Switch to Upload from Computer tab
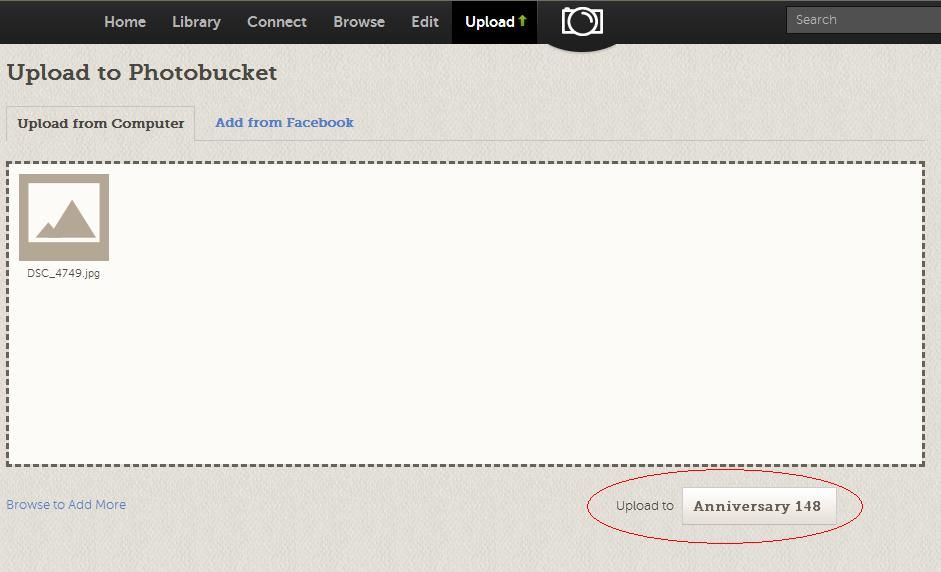The height and width of the screenshot is (572, 941). (x=101, y=124)
